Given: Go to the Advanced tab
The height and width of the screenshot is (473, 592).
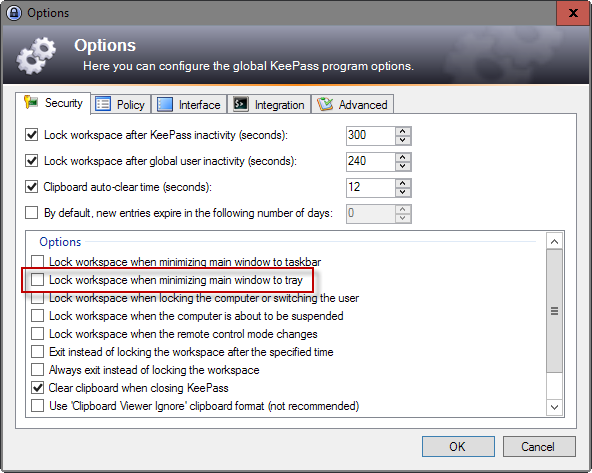Looking at the screenshot, I should [352, 104].
